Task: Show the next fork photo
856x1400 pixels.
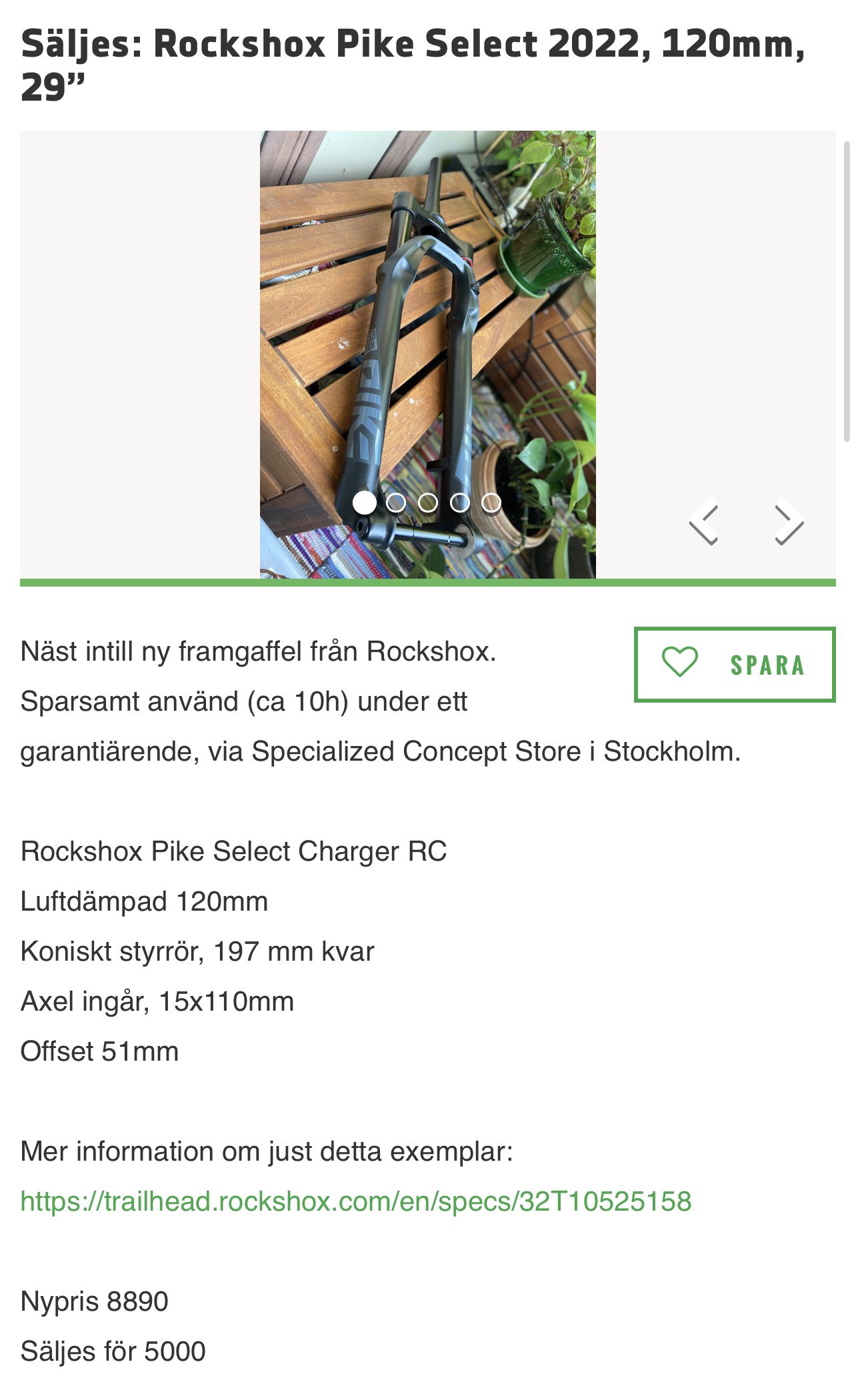Action: [789, 521]
